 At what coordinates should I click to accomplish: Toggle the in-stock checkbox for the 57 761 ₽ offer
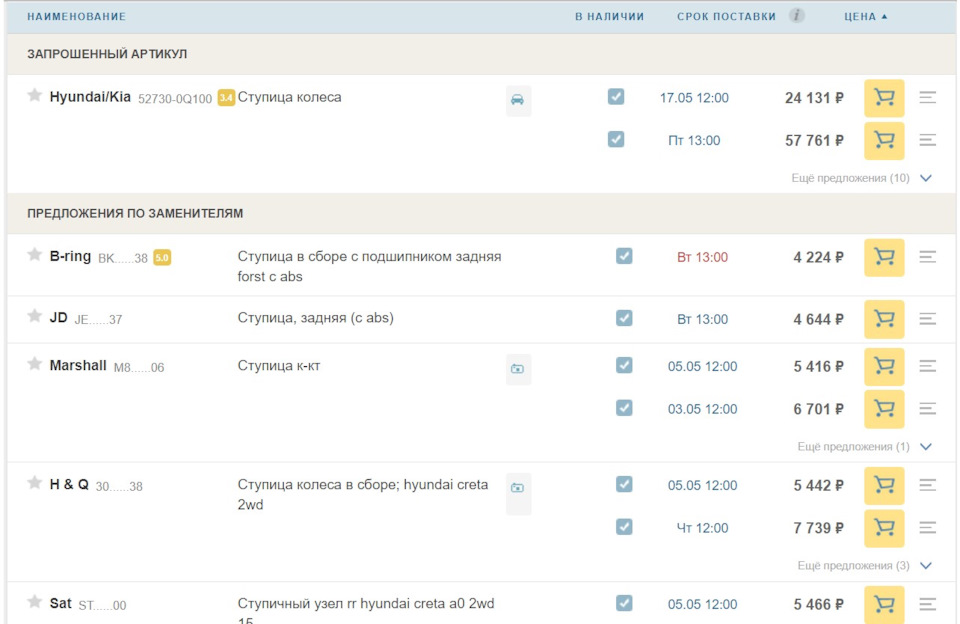click(x=616, y=139)
